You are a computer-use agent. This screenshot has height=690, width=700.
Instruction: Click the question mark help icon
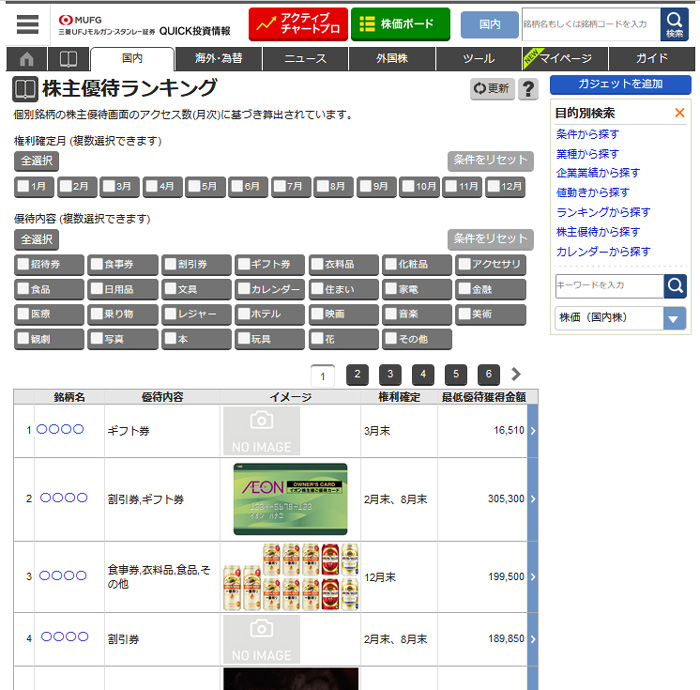pos(528,89)
